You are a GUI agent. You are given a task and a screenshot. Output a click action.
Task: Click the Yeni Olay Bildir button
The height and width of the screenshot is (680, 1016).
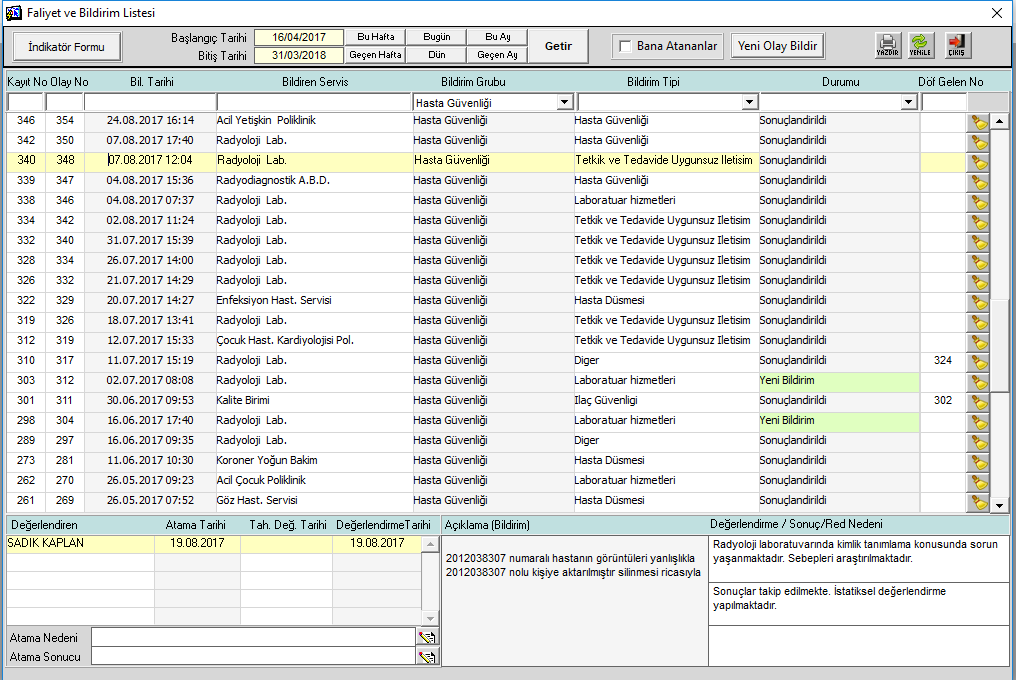coord(777,46)
